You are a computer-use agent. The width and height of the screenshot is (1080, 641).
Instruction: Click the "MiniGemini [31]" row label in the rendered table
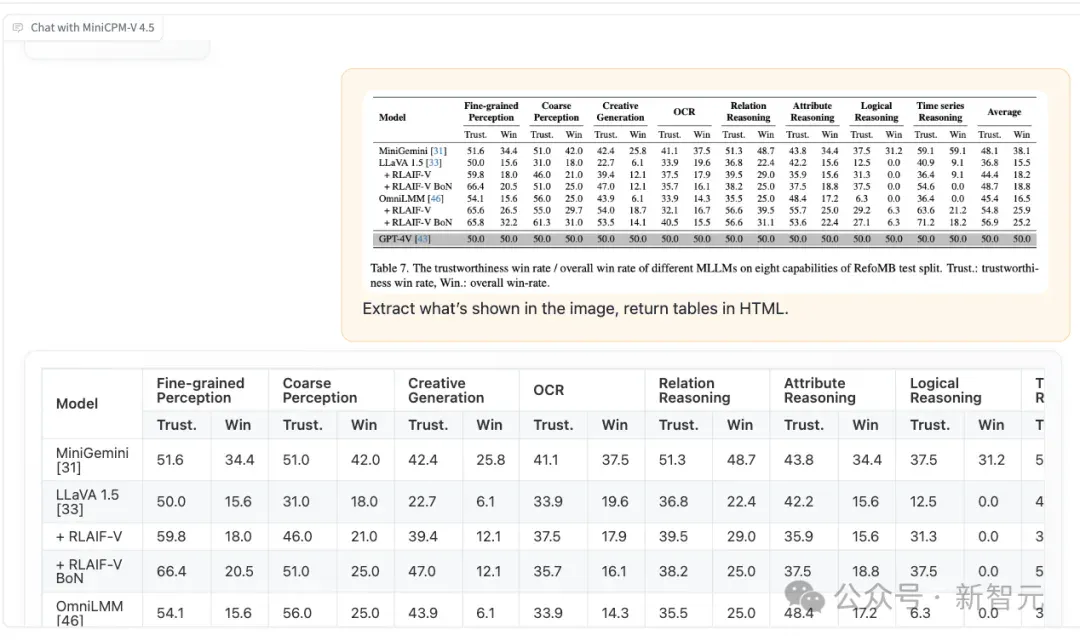point(92,460)
